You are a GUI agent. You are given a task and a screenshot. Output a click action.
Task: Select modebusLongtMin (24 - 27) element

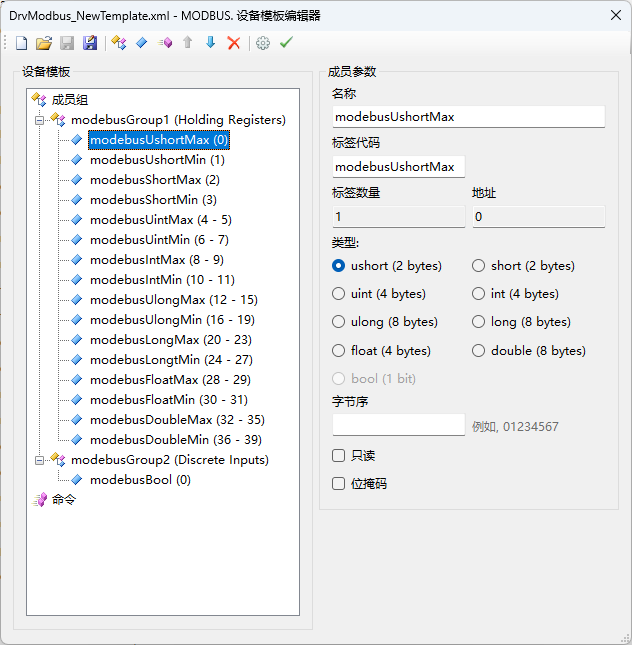coord(171,360)
